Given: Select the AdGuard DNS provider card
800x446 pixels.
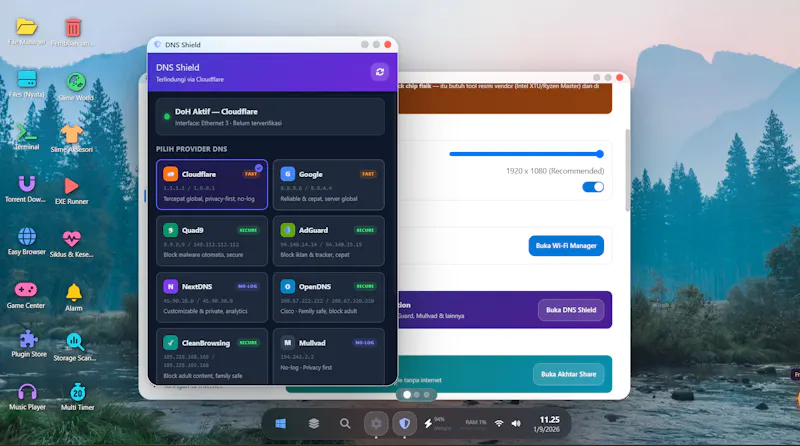Looking at the screenshot, I should coord(329,241).
